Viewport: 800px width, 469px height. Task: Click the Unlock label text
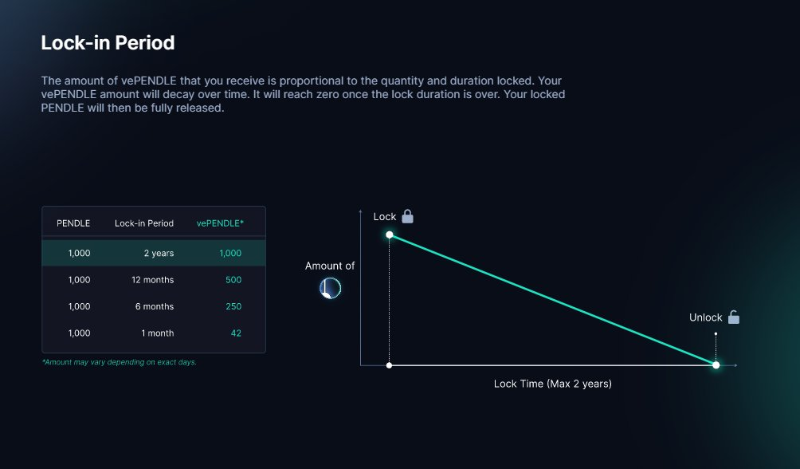(706, 317)
